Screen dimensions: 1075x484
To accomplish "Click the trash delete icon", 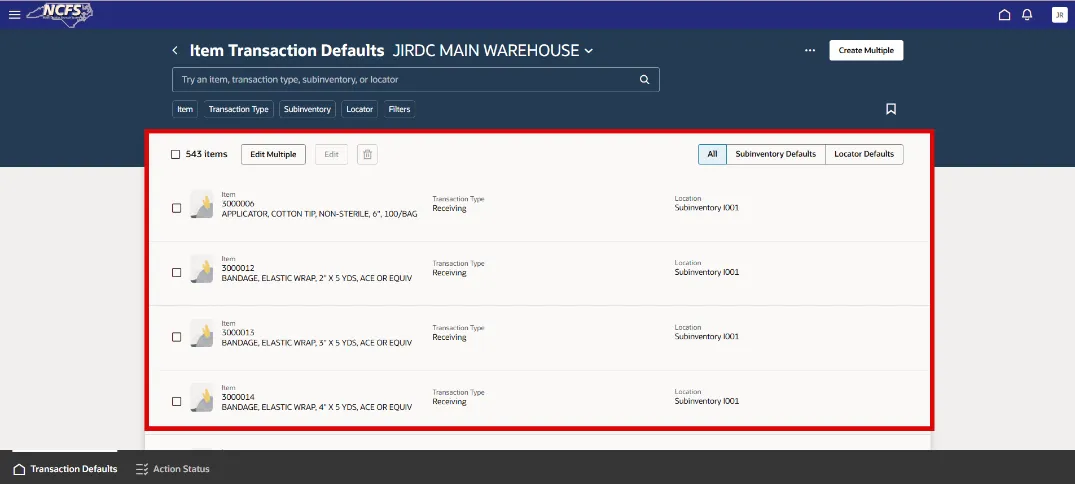I will (367, 154).
